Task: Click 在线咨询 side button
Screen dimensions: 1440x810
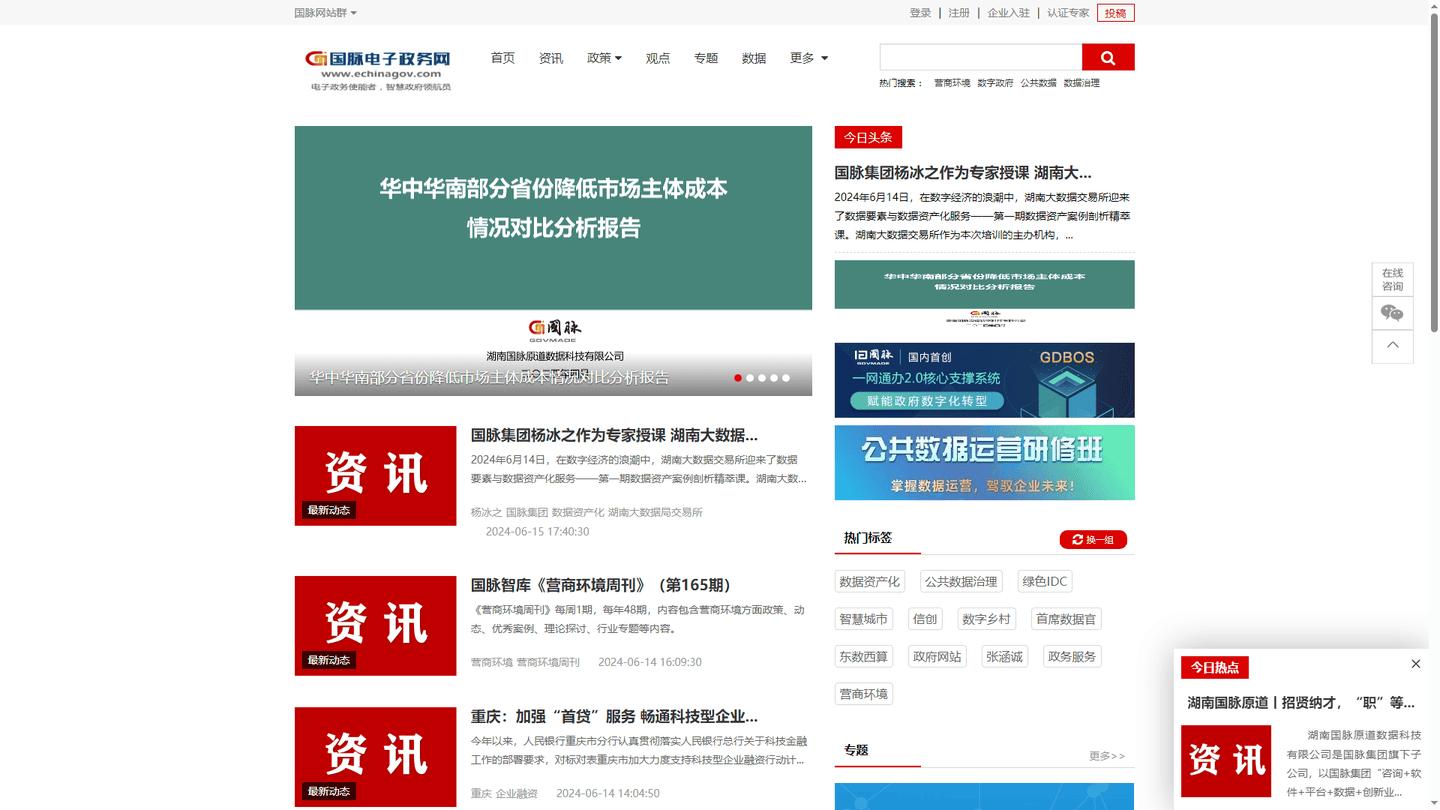Action: pyautogui.click(x=1392, y=280)
